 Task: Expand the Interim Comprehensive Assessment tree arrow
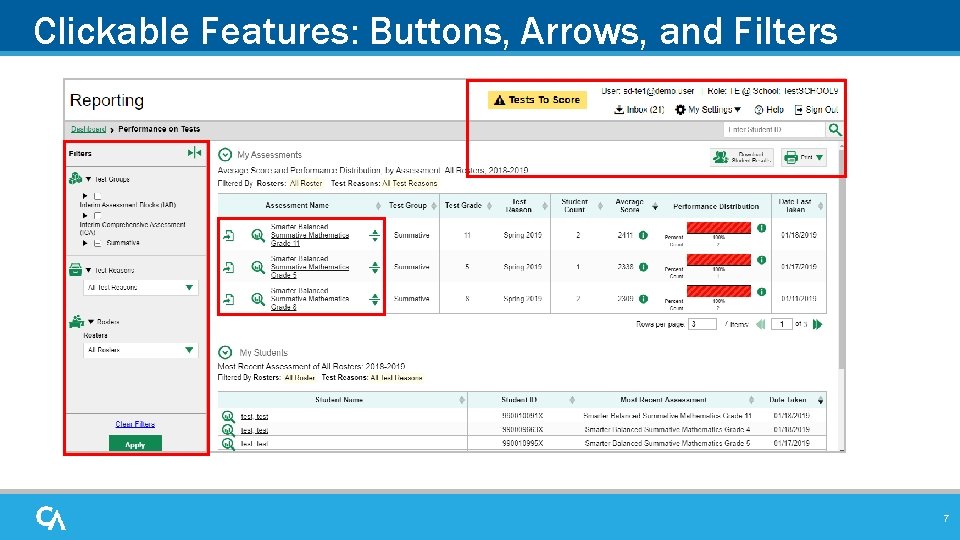[x=85, y=216]
